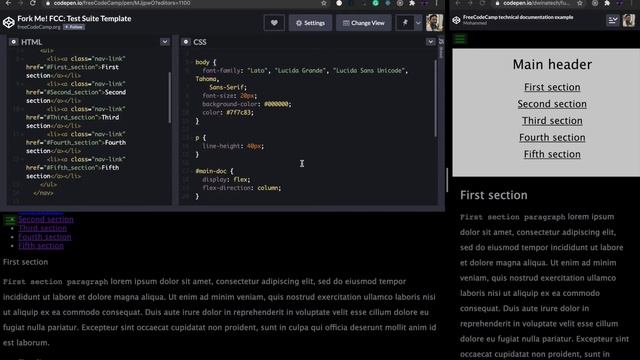Open CSS editor settings gear icon
640x360 pixels.
coord(186,42)
